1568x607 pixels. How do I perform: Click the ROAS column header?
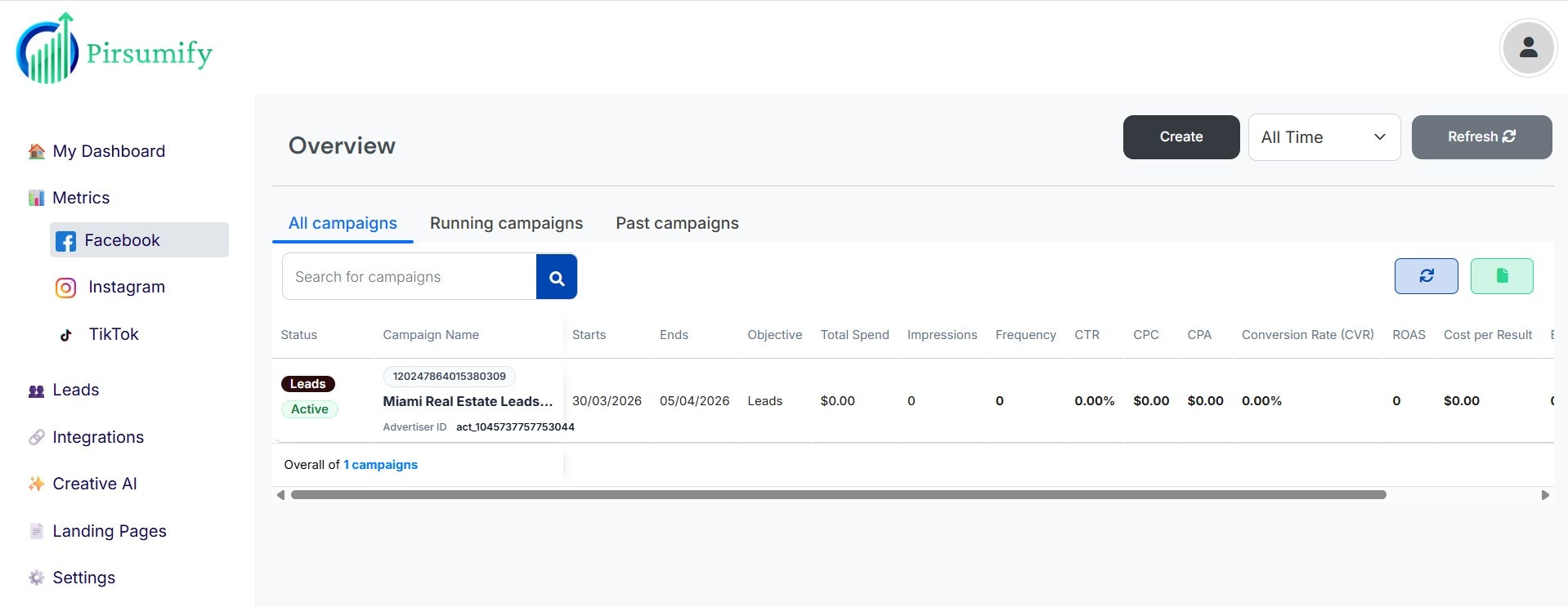1409,335
